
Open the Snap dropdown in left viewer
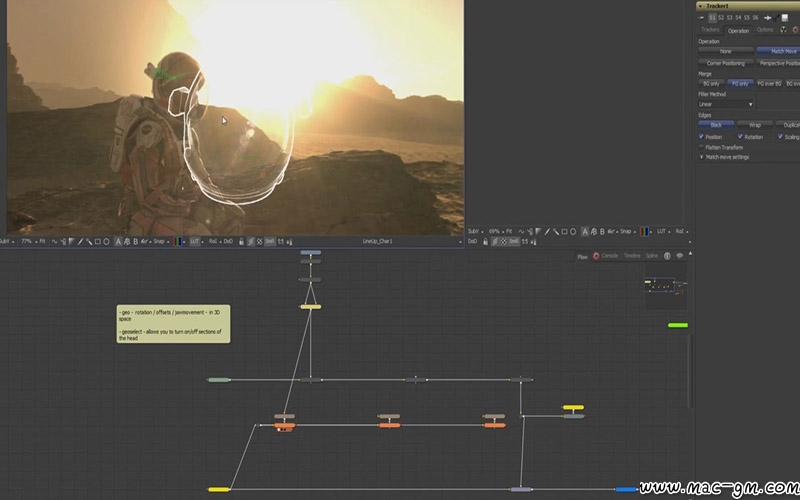(x=161, y=241)
